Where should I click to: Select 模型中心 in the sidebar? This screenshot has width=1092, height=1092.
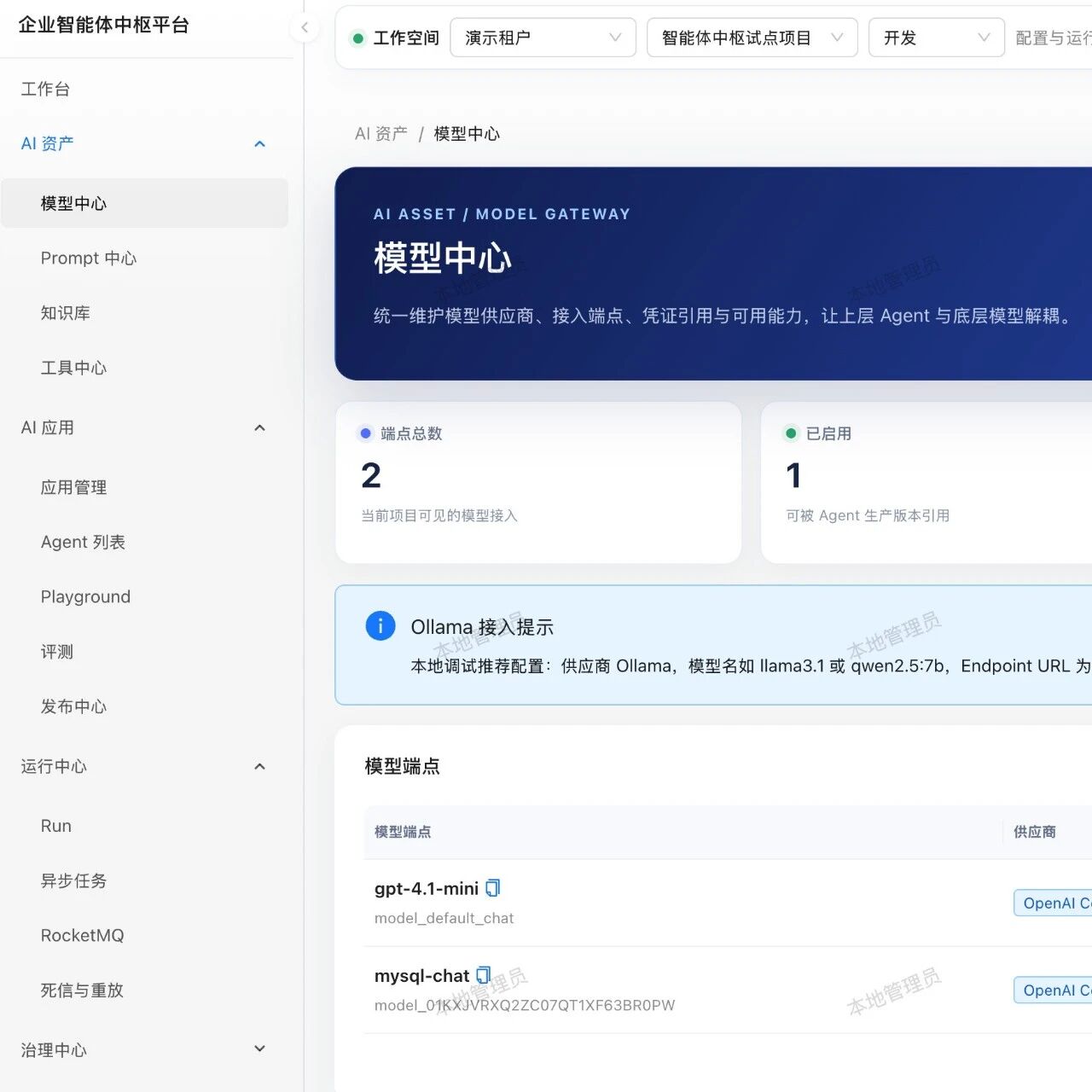[145, 203]
